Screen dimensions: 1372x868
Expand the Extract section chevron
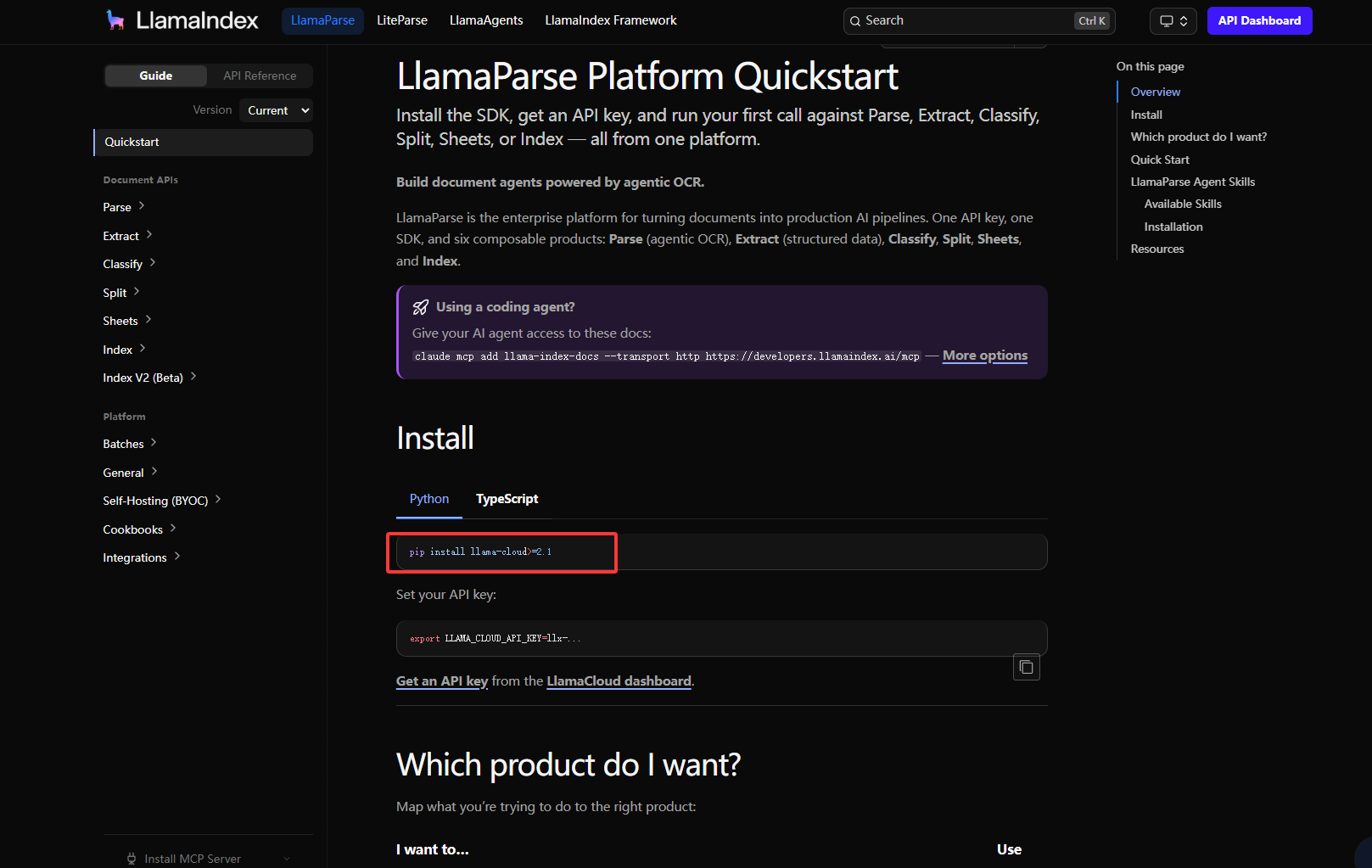coord(149,235)
